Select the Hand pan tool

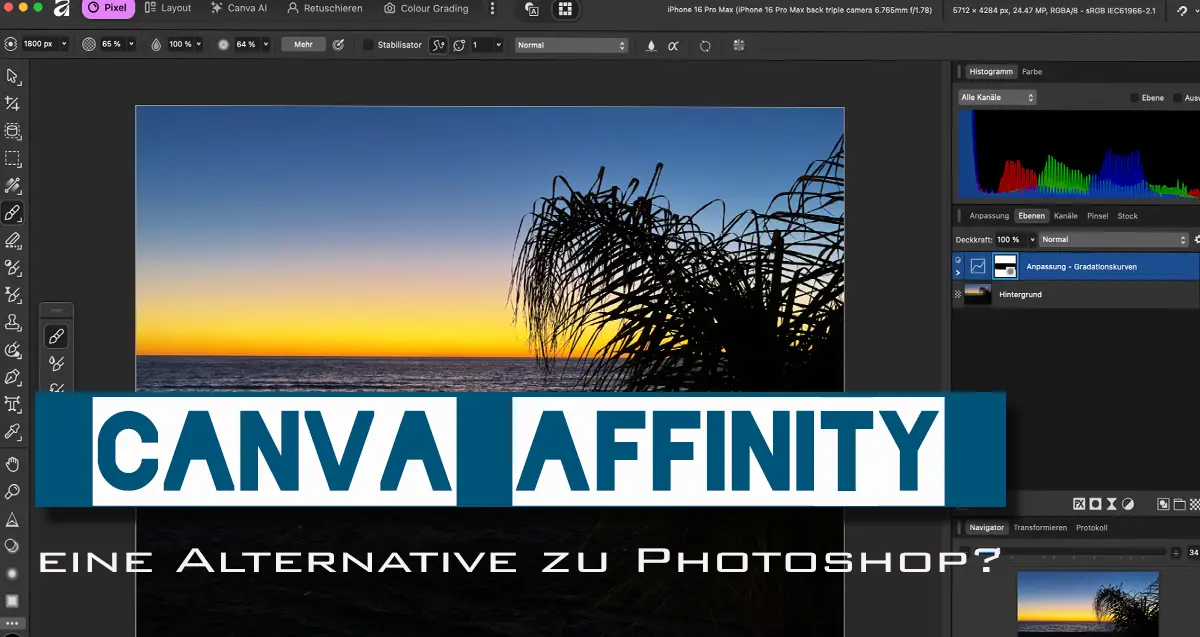tap(13, 464)
